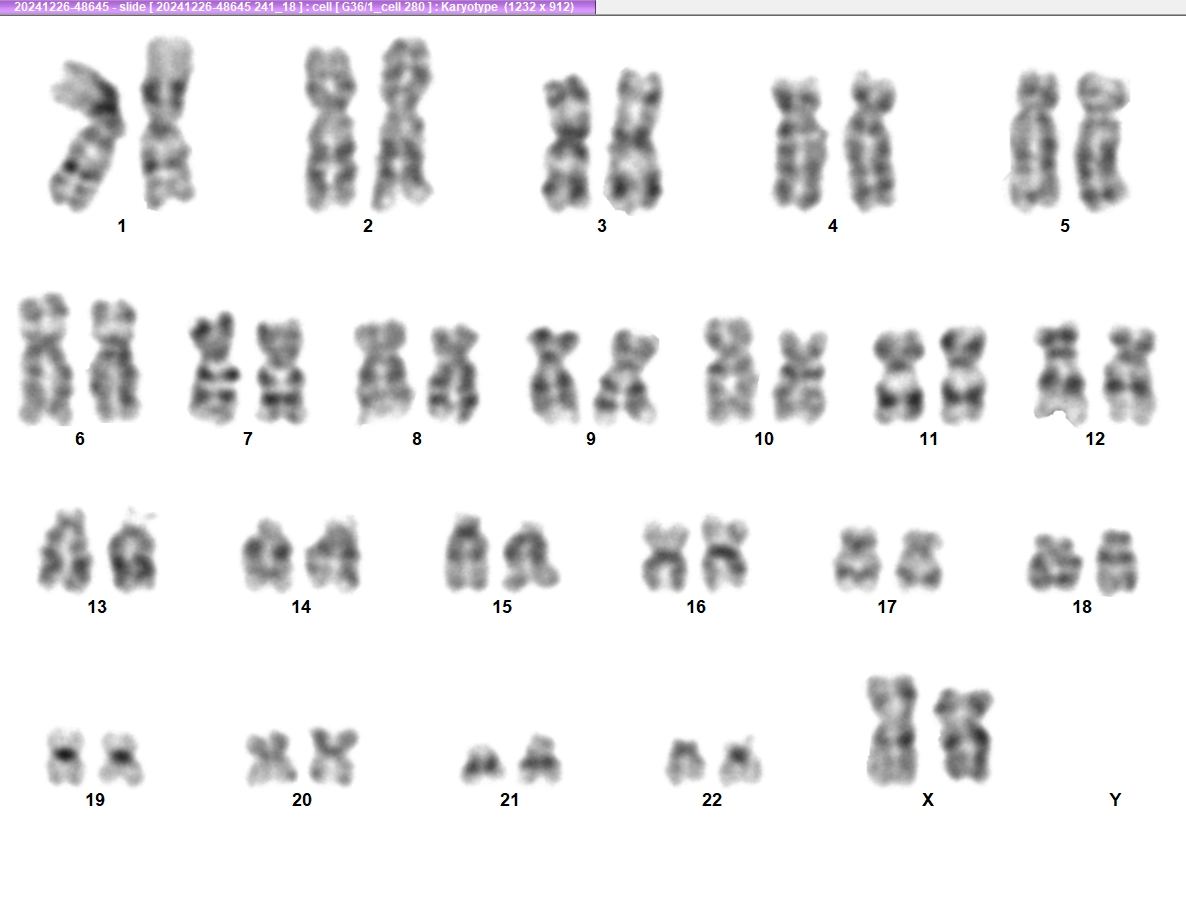
Task: Pick the left chromosome 12 image
Action: click(x=1060, y=372)
